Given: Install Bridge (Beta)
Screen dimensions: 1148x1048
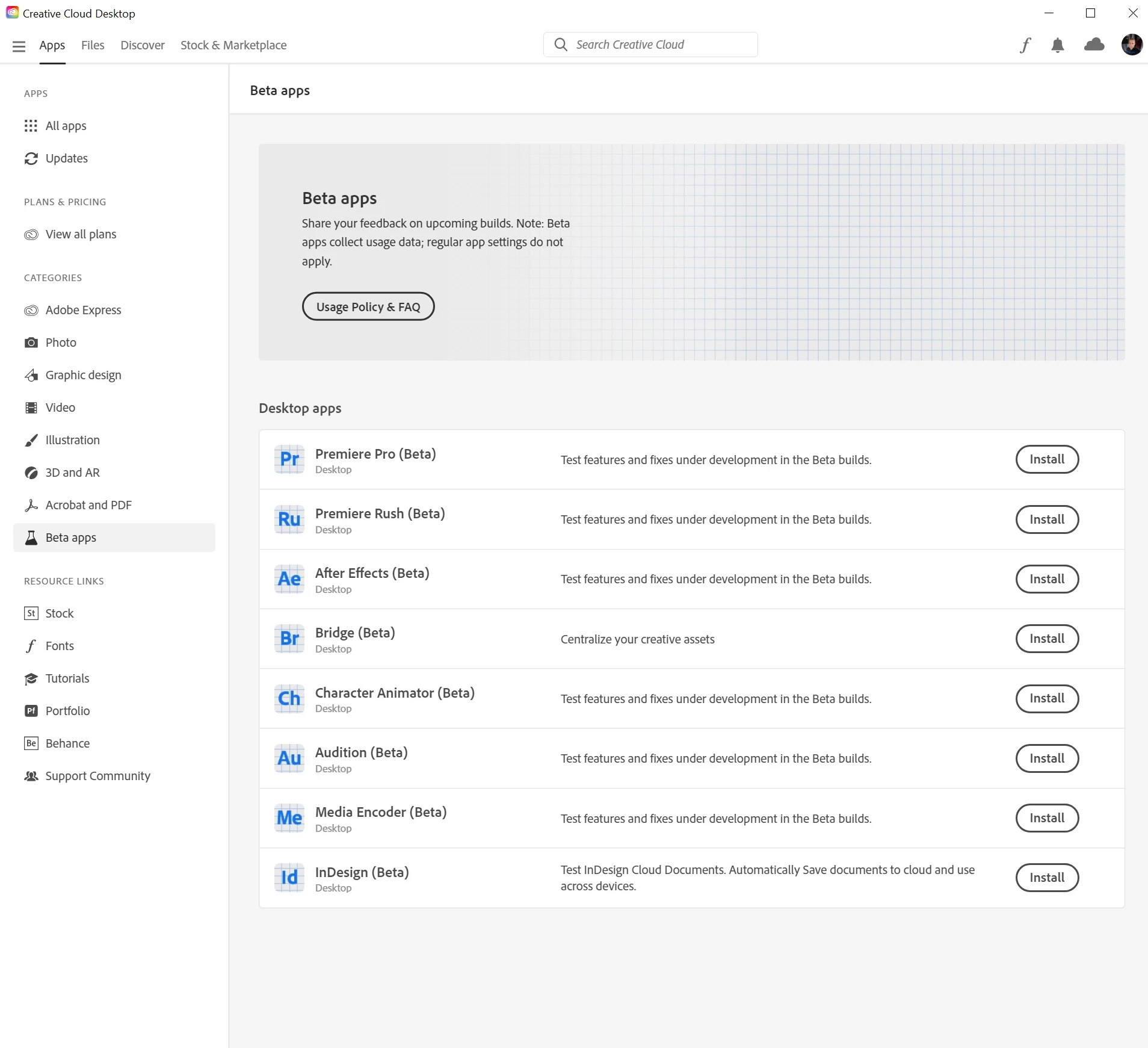Looking at the screenshot, I should 1047,639.
